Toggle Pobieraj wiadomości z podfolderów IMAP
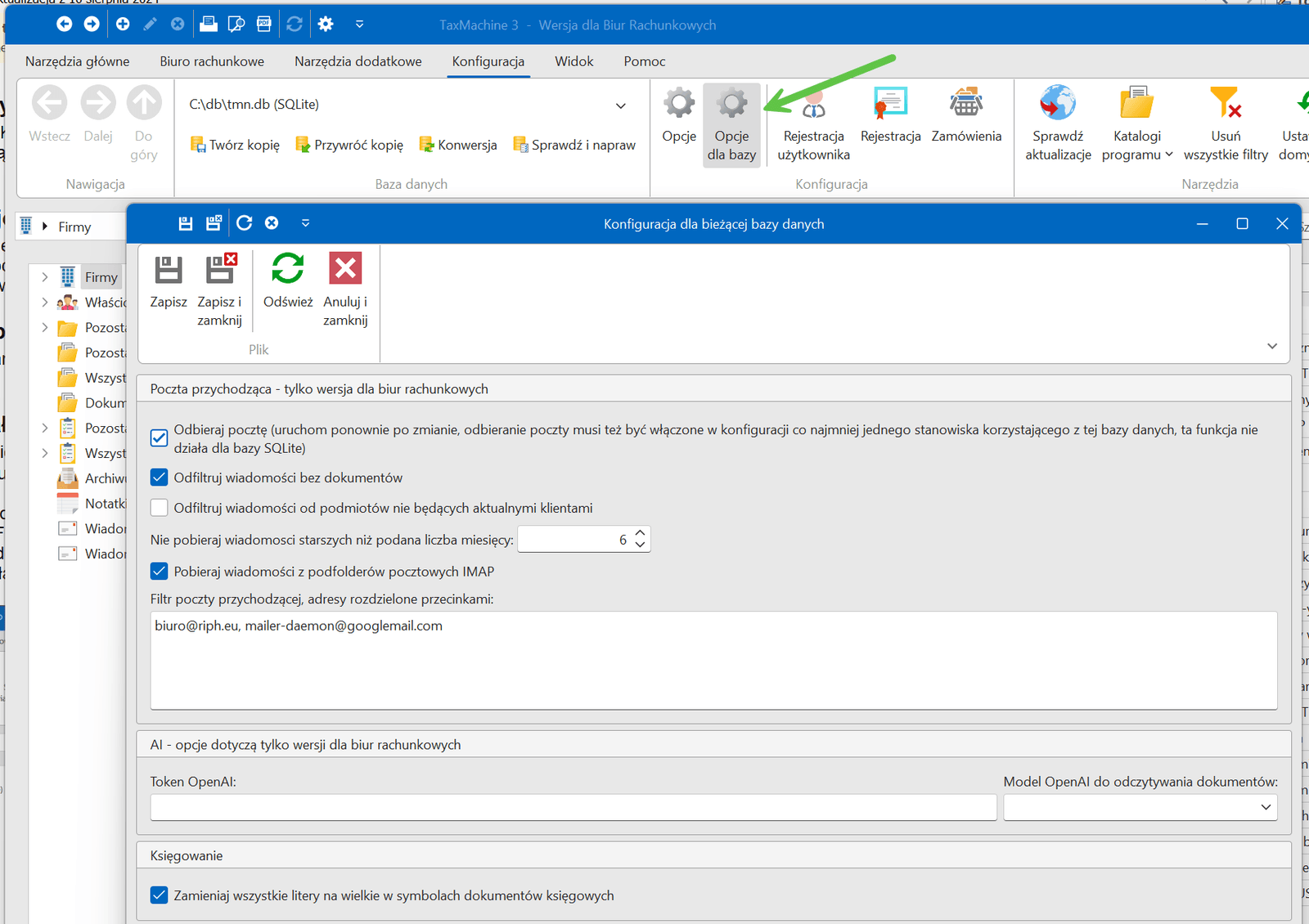 pyautogui.click(x=160, y=572)
